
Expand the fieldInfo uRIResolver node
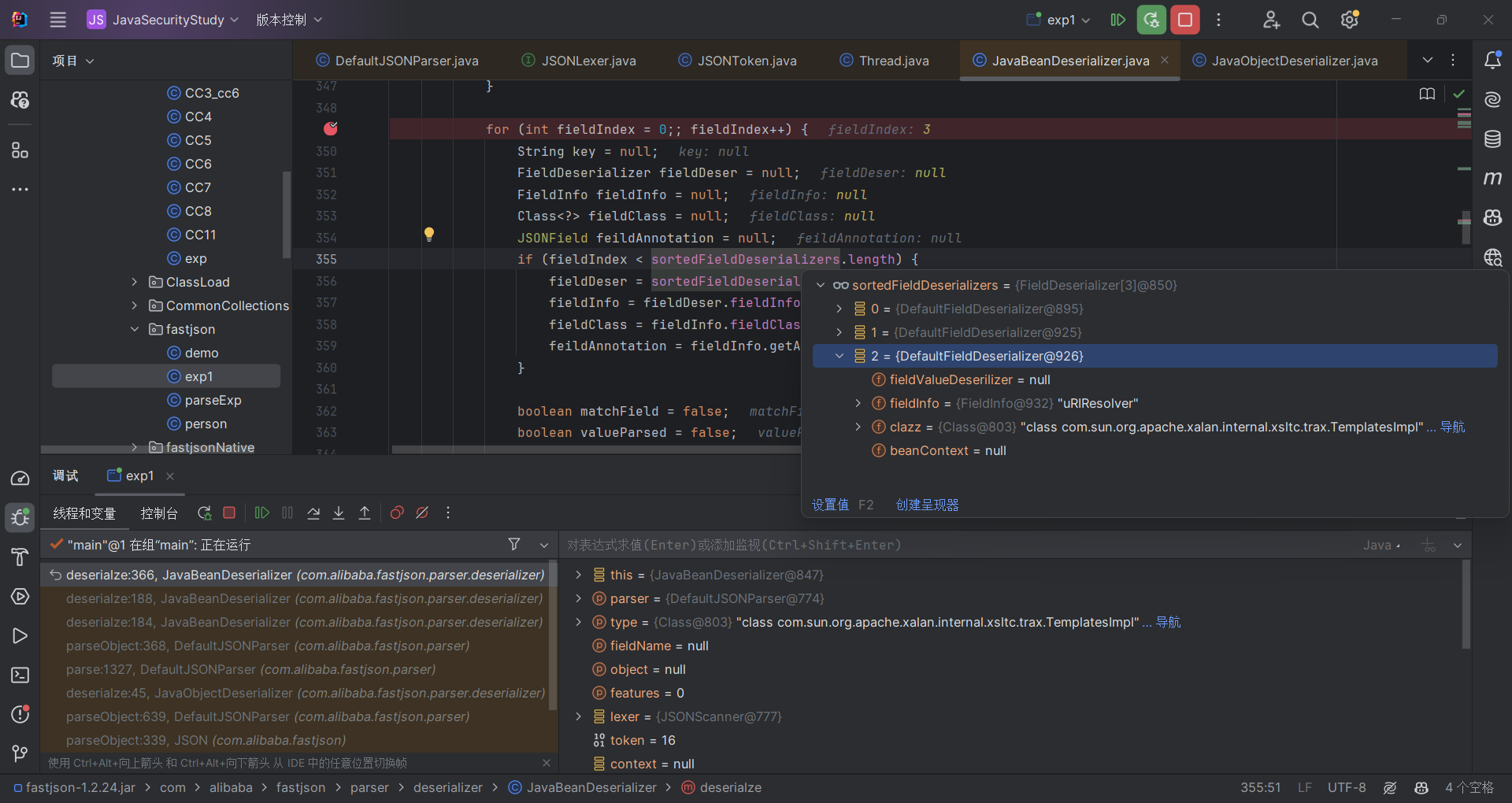(x=858, y=403)
